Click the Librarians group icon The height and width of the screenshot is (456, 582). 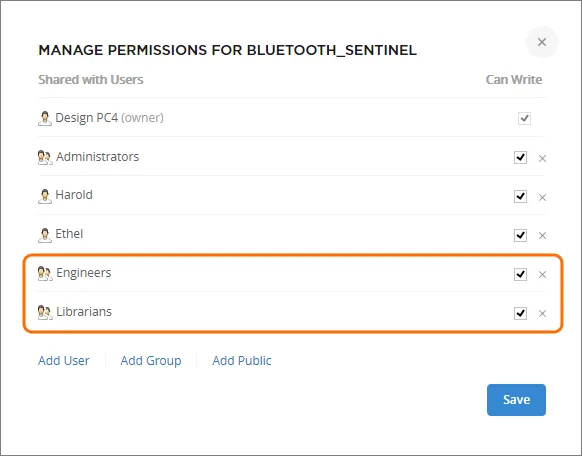click(45, 313)
